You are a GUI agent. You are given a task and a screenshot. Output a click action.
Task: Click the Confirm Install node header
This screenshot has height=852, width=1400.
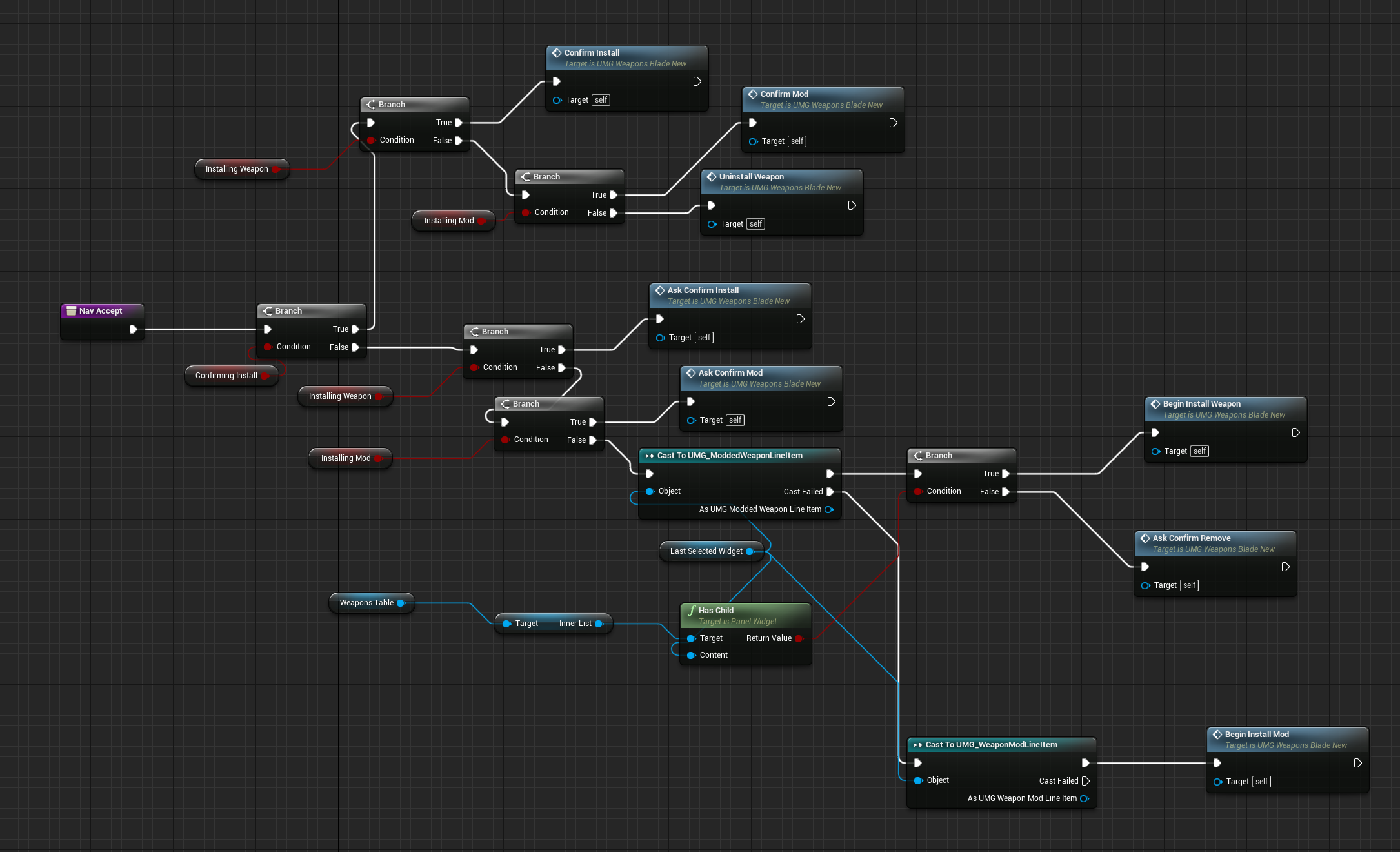point(626,58)
